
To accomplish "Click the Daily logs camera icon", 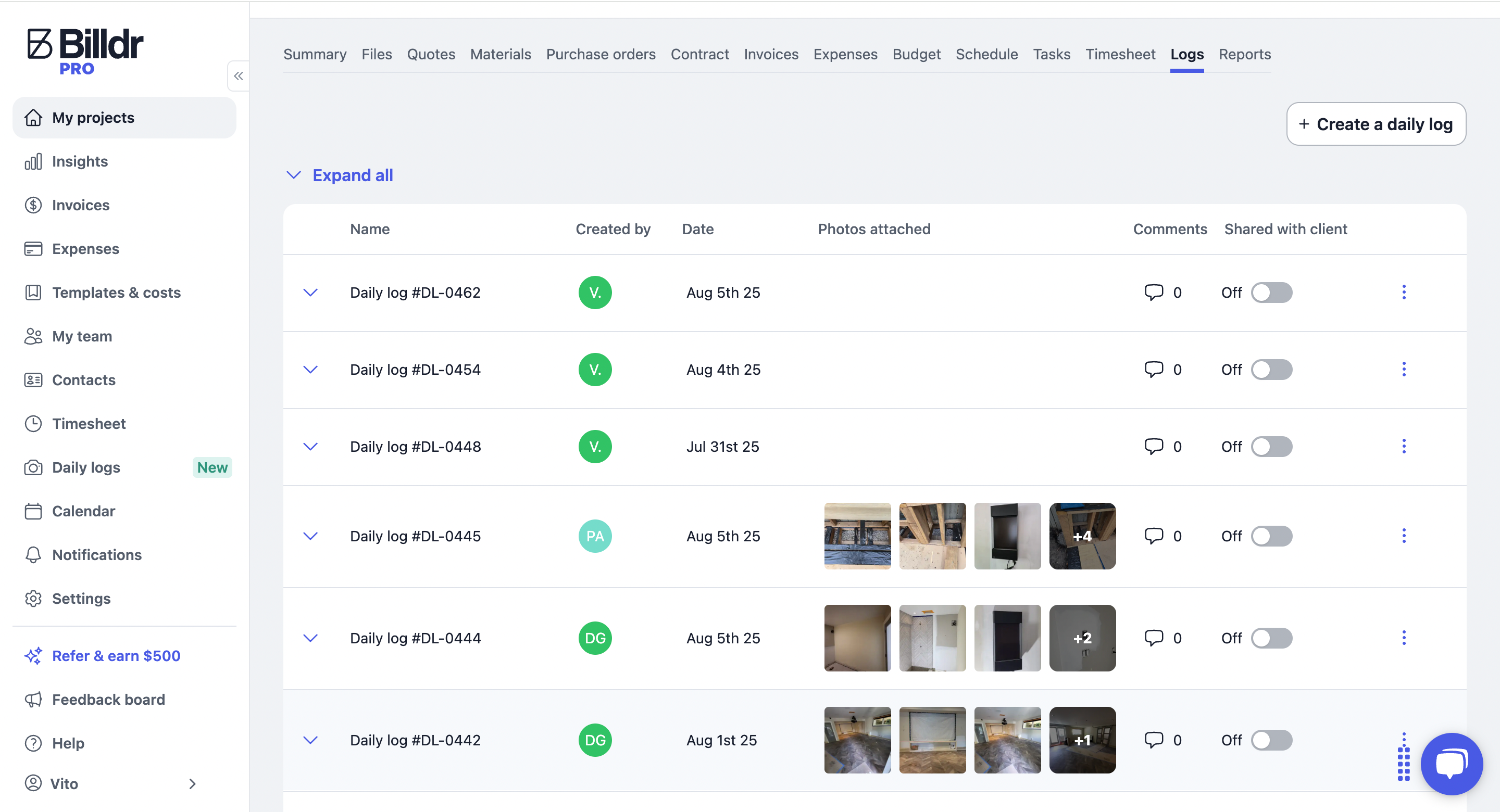I will point(33,467).
